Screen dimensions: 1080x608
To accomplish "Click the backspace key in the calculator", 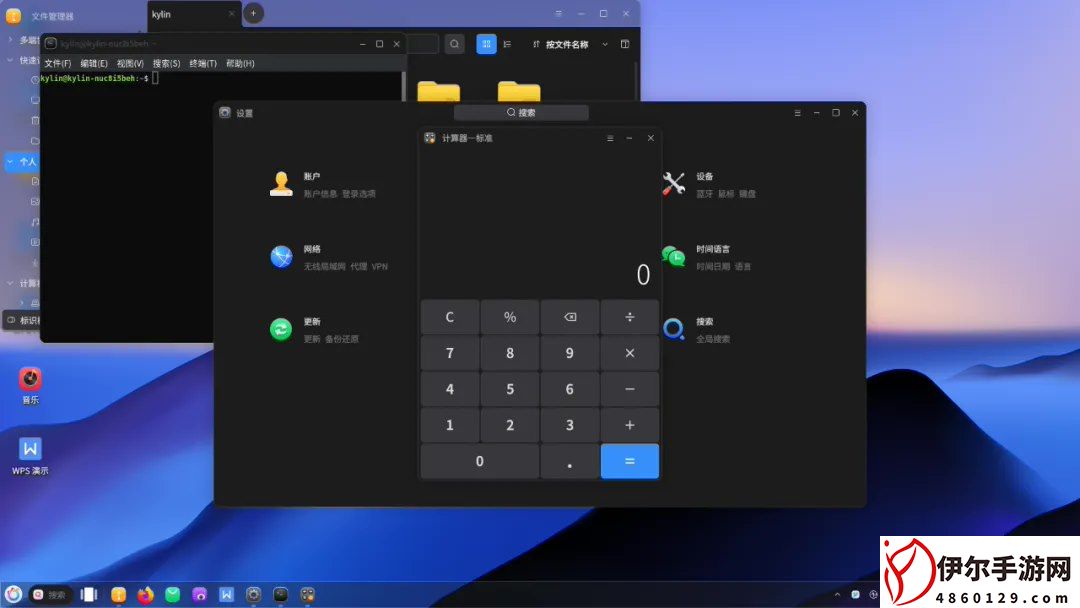I will tap(570, 317).
